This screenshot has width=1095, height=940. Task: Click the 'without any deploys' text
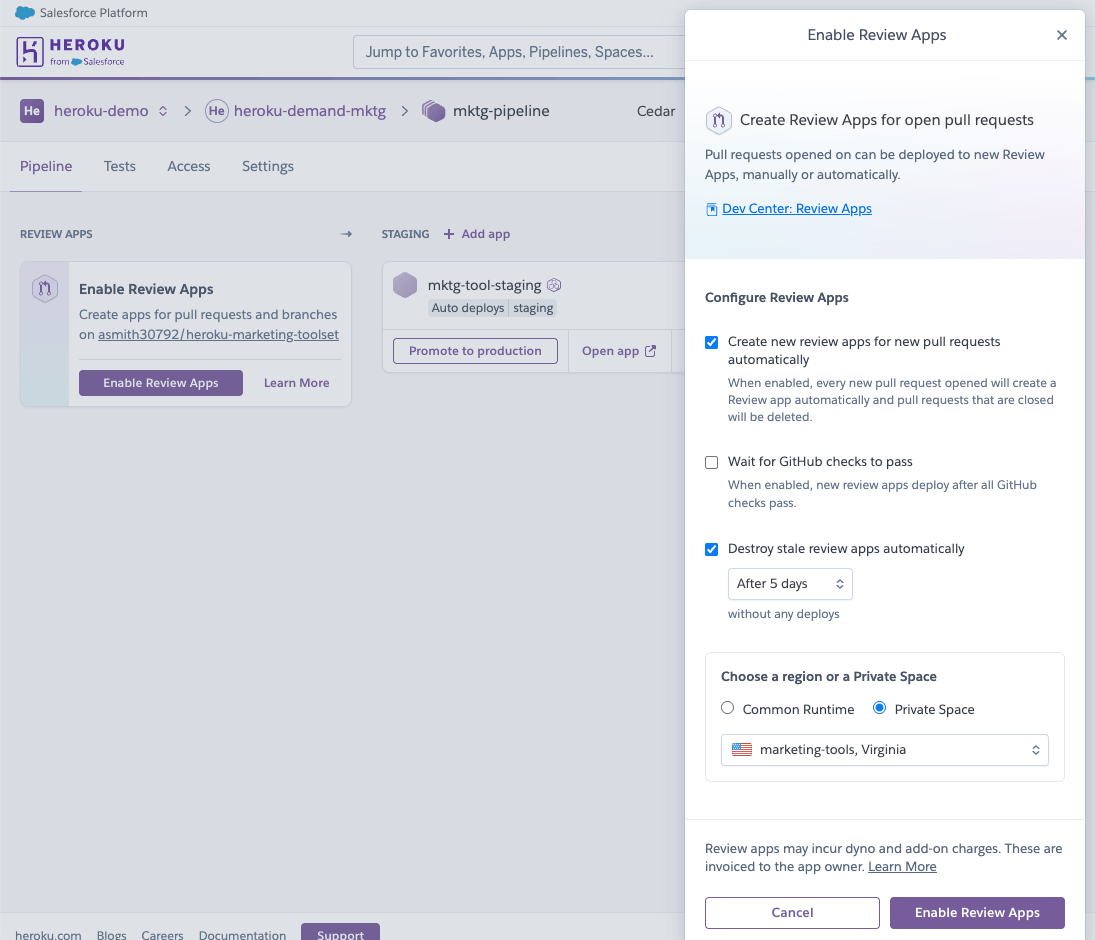click(784, 614)
